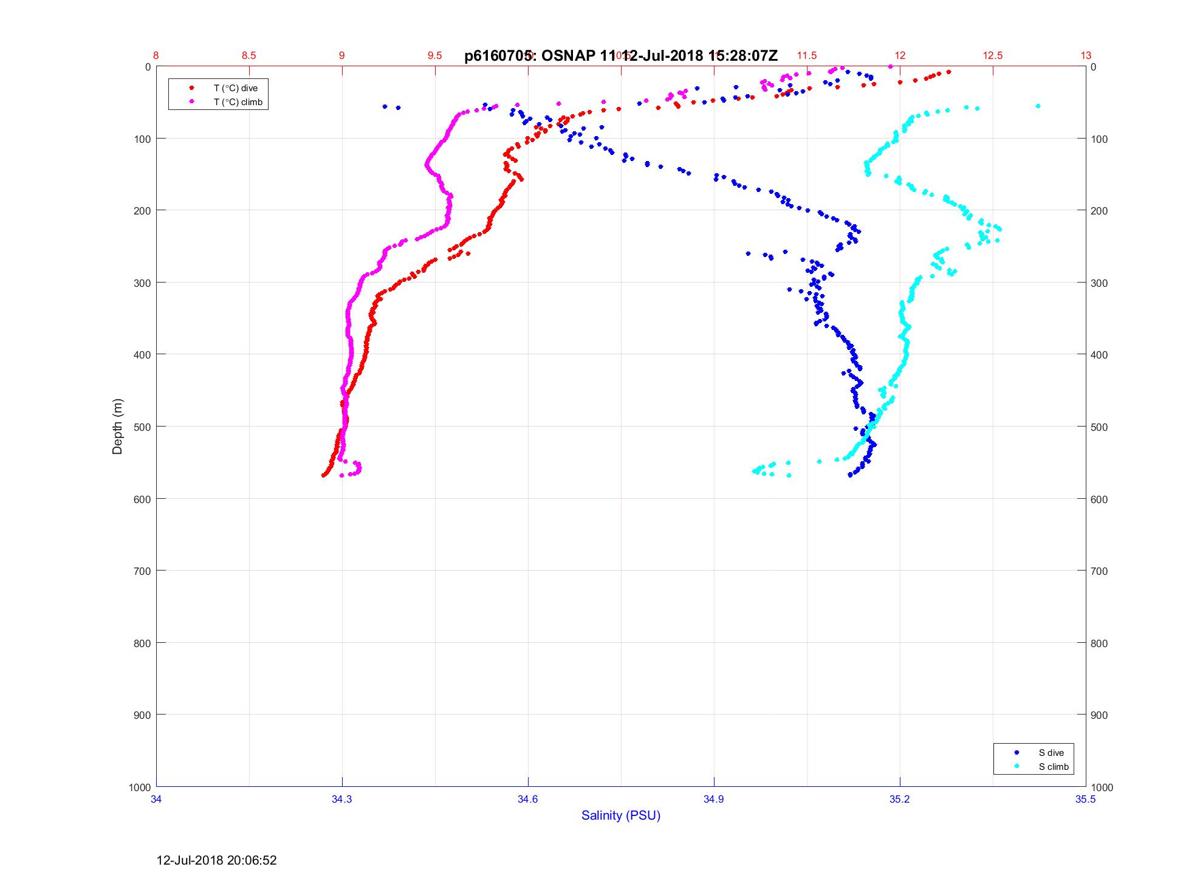Click the red dot marker in temperature legend

coord(191,88)
